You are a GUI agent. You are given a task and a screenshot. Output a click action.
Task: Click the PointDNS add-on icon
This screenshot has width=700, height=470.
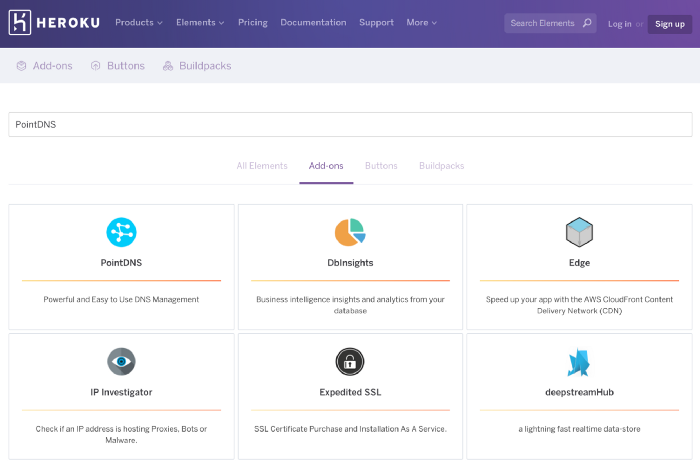tap(121, 232)
